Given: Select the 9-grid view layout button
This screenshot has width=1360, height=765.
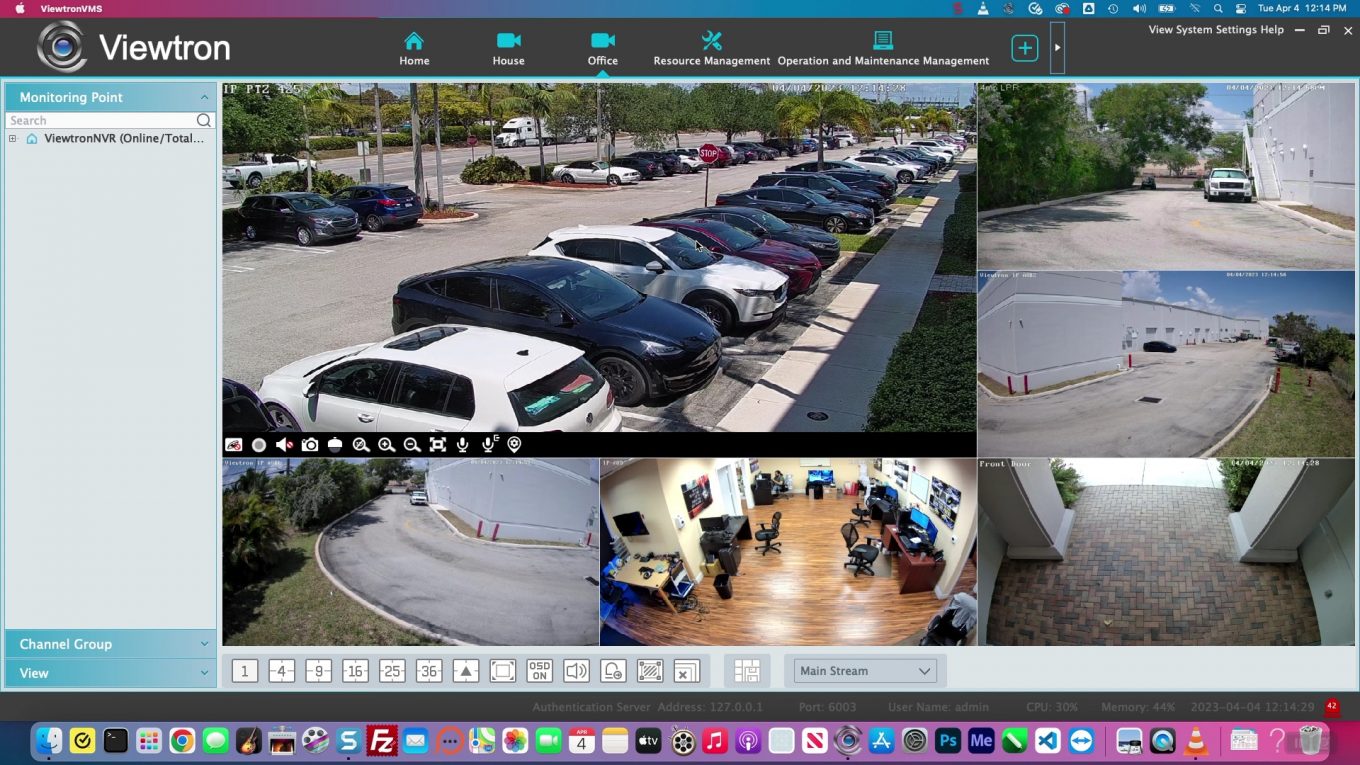Looking at the screenshot, I should tap(318, 670).
